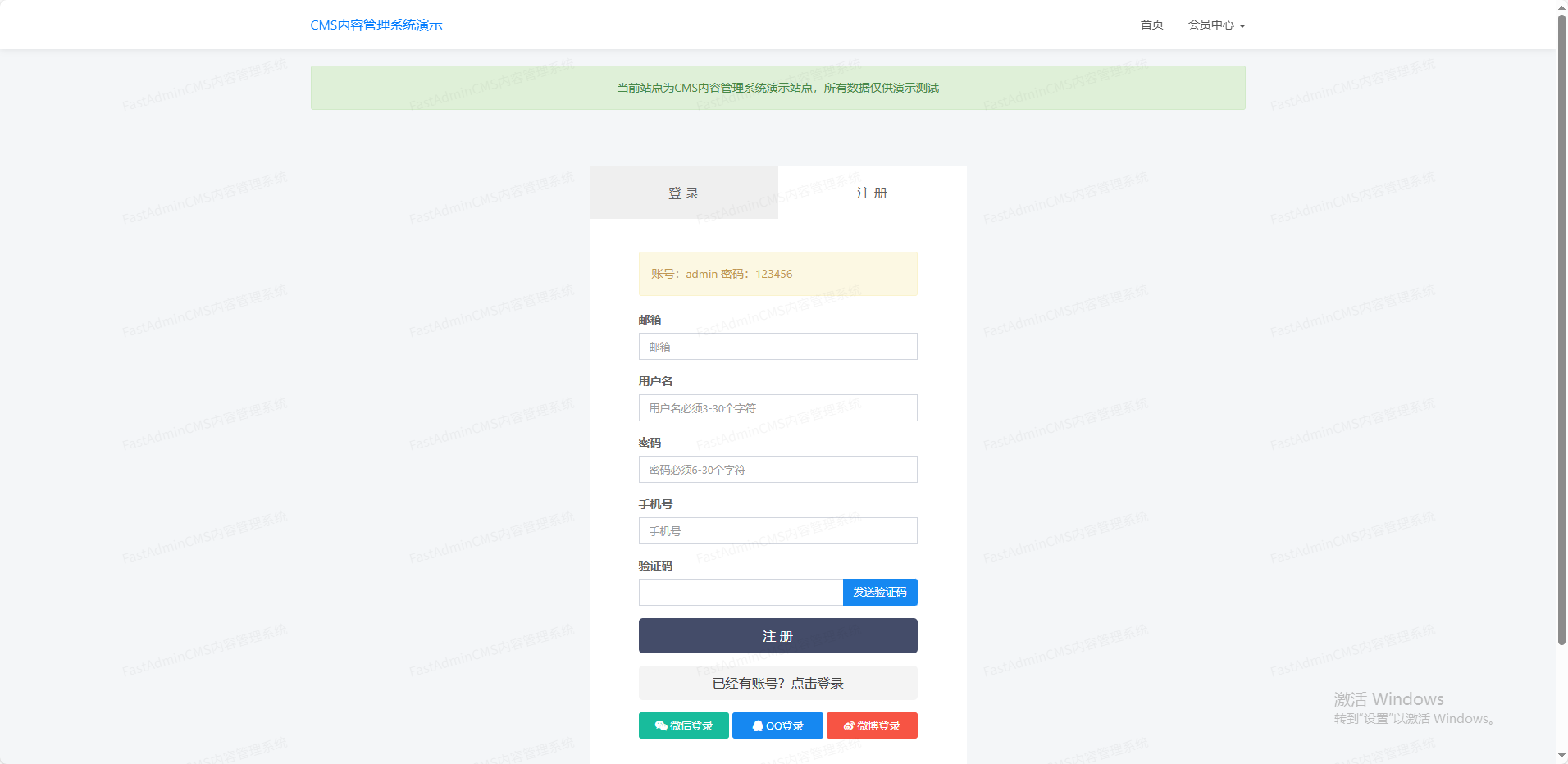This screenshot has height=764, width=1568.
Task: Click 已经有账号？点击登录 link
Action: pyautogui.click(x=777, y=683)
